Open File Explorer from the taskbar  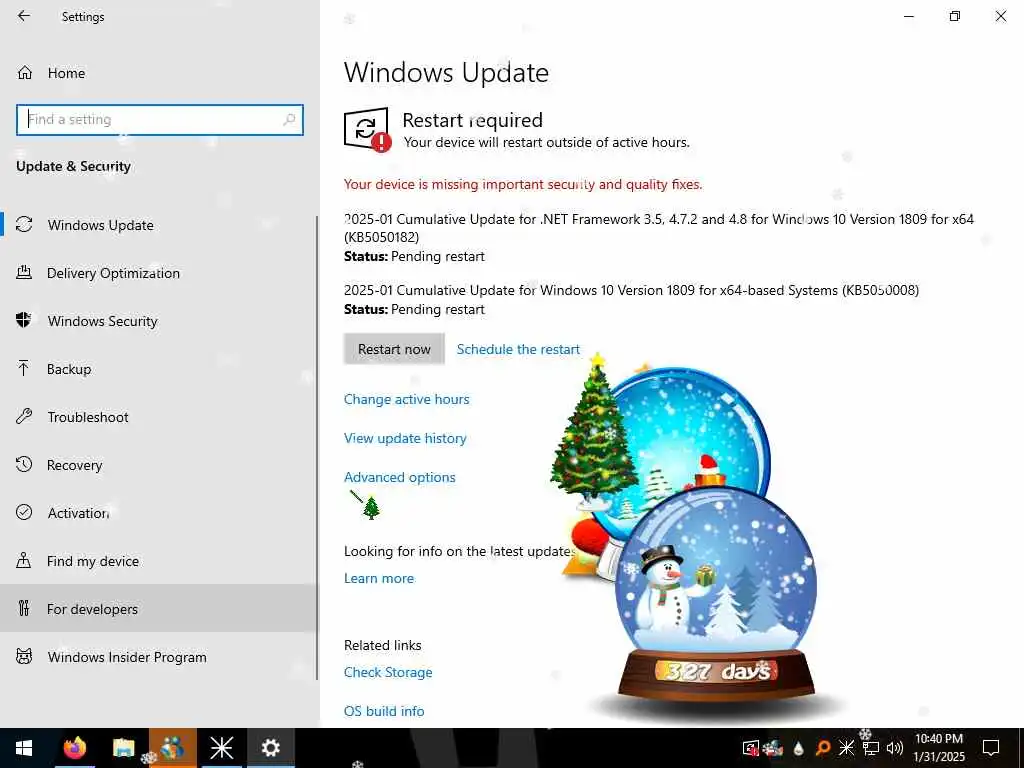[123, 748]
